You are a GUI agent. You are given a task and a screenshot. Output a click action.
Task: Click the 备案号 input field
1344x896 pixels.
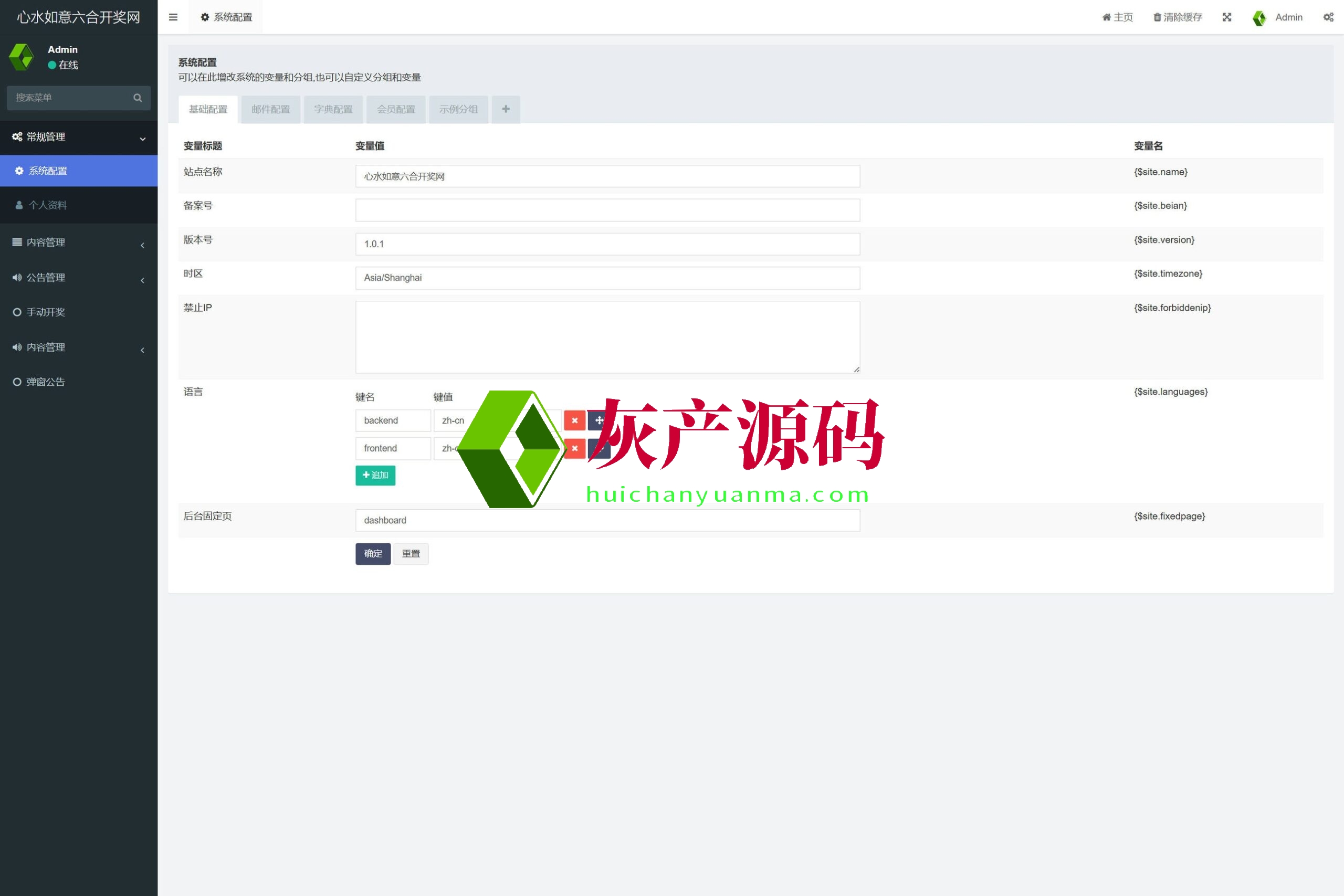607,210
